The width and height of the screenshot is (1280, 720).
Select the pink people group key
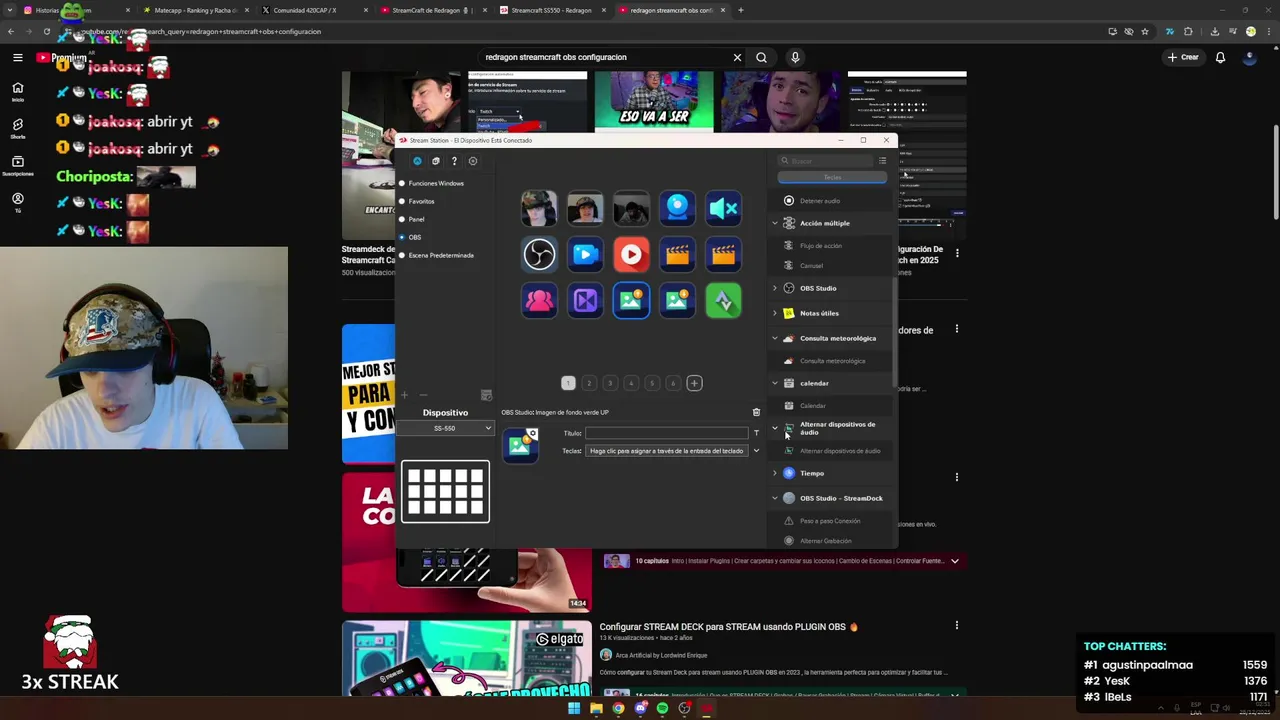(x=539, y=300)
